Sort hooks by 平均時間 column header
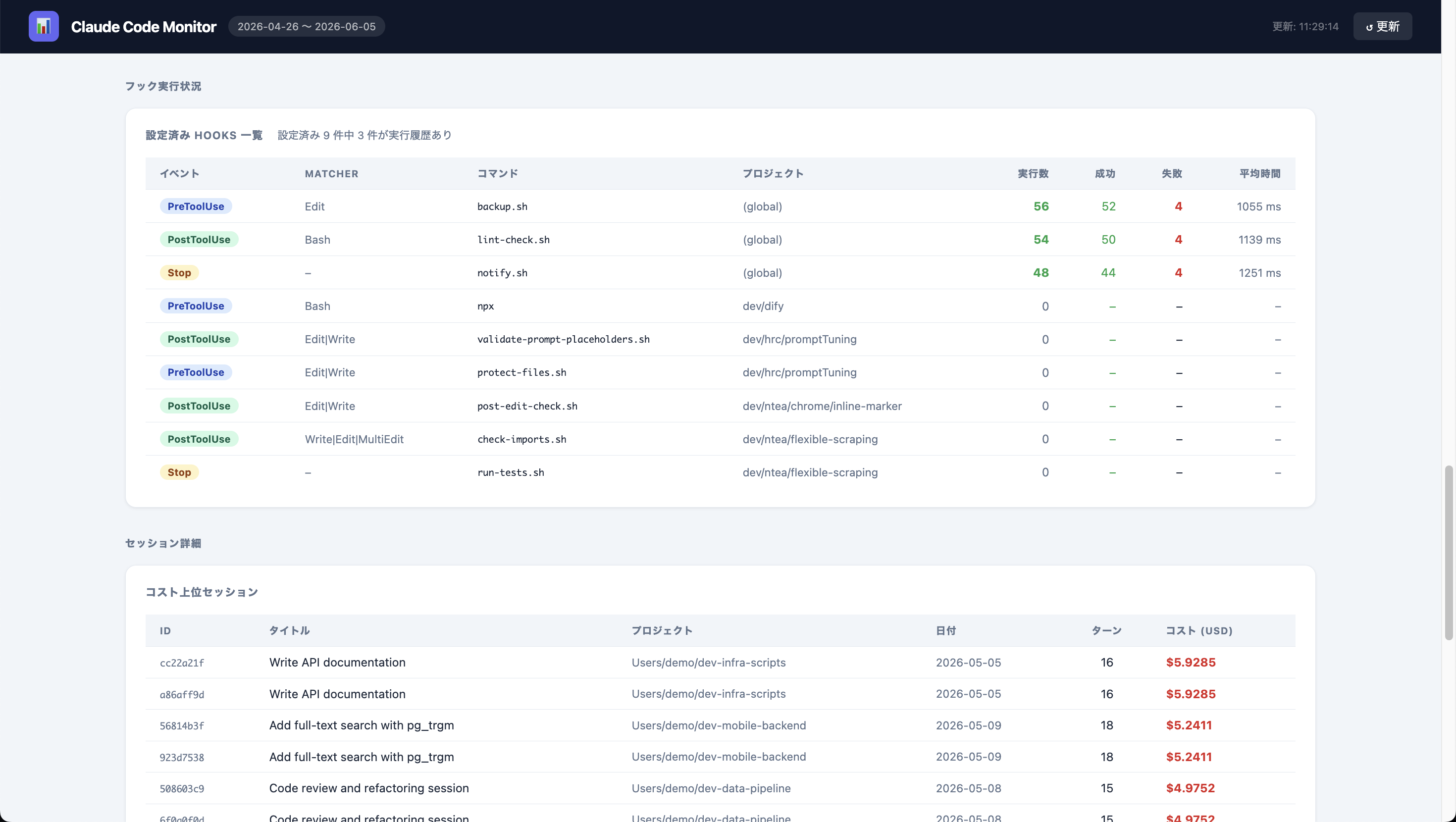This screenshot has width=1456, height=822. click(1259, 173)
